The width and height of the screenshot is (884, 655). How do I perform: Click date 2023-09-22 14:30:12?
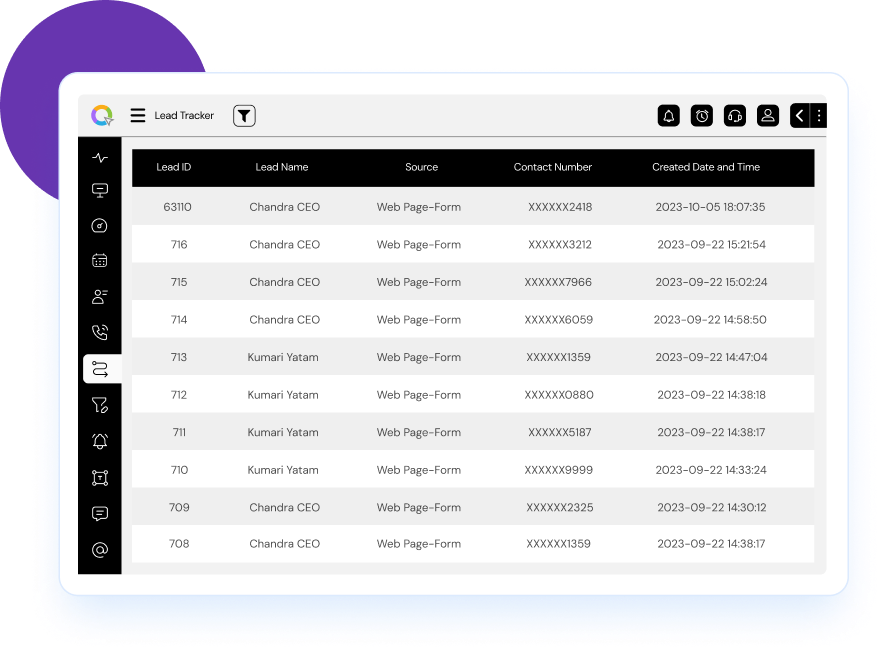click(x=711, y=507)
